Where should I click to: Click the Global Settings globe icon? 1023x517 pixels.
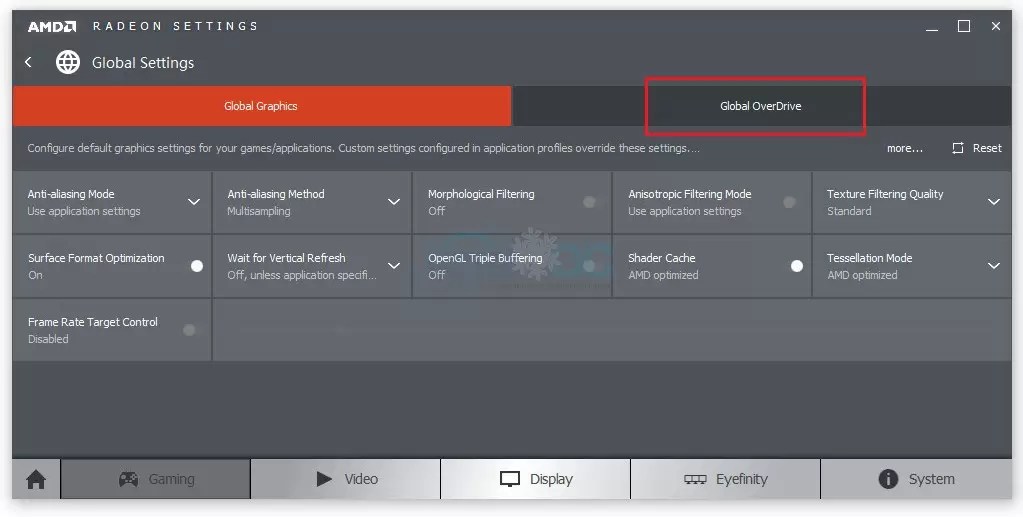68,62
